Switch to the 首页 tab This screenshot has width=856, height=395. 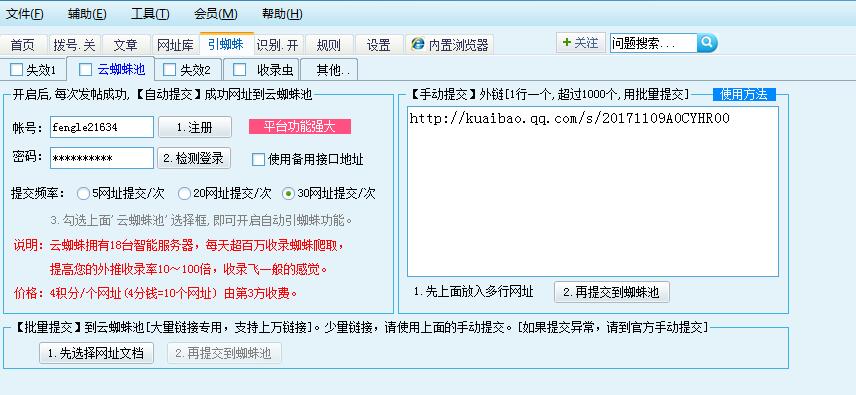(23, 45)
